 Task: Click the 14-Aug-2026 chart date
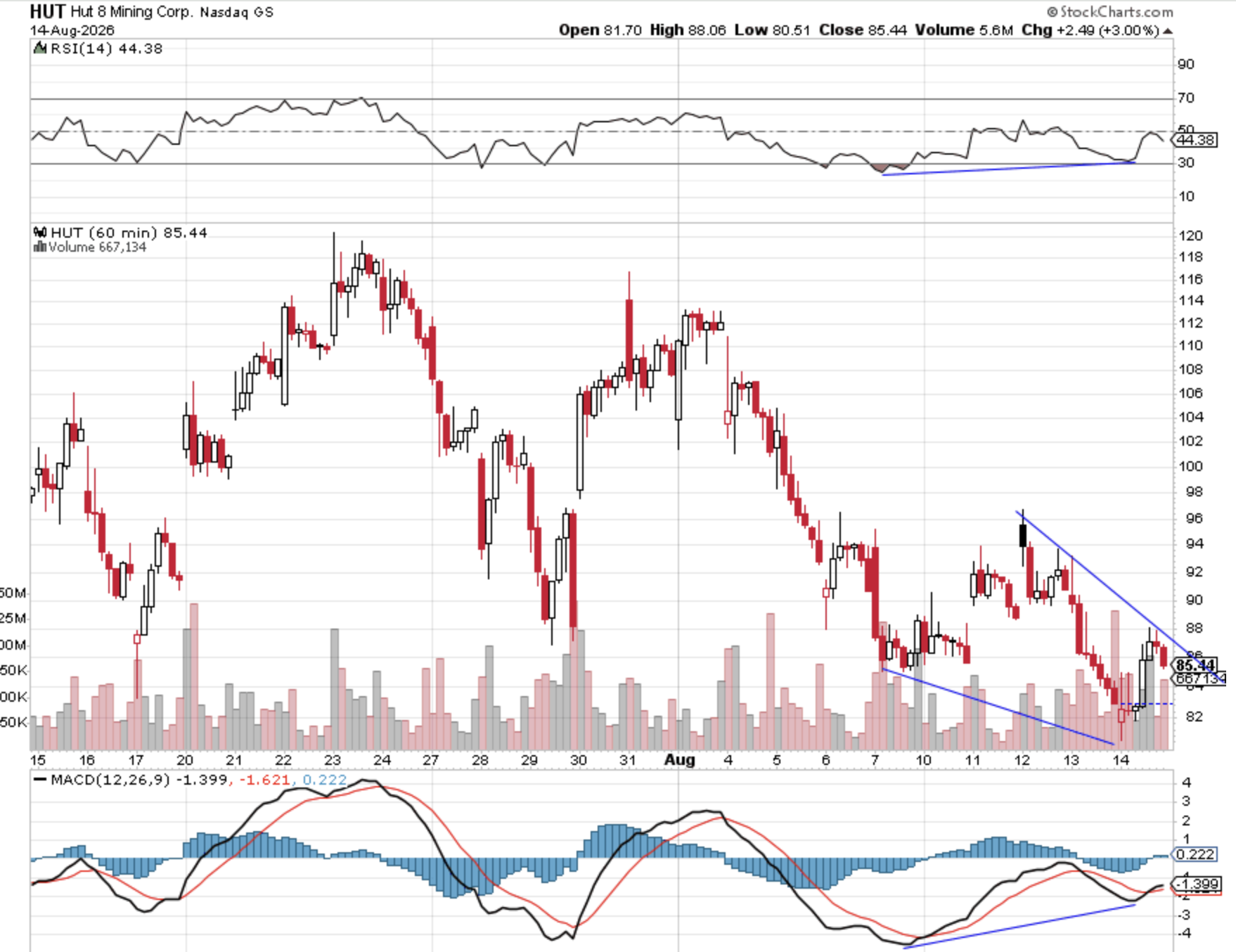[x=72, y=30]
